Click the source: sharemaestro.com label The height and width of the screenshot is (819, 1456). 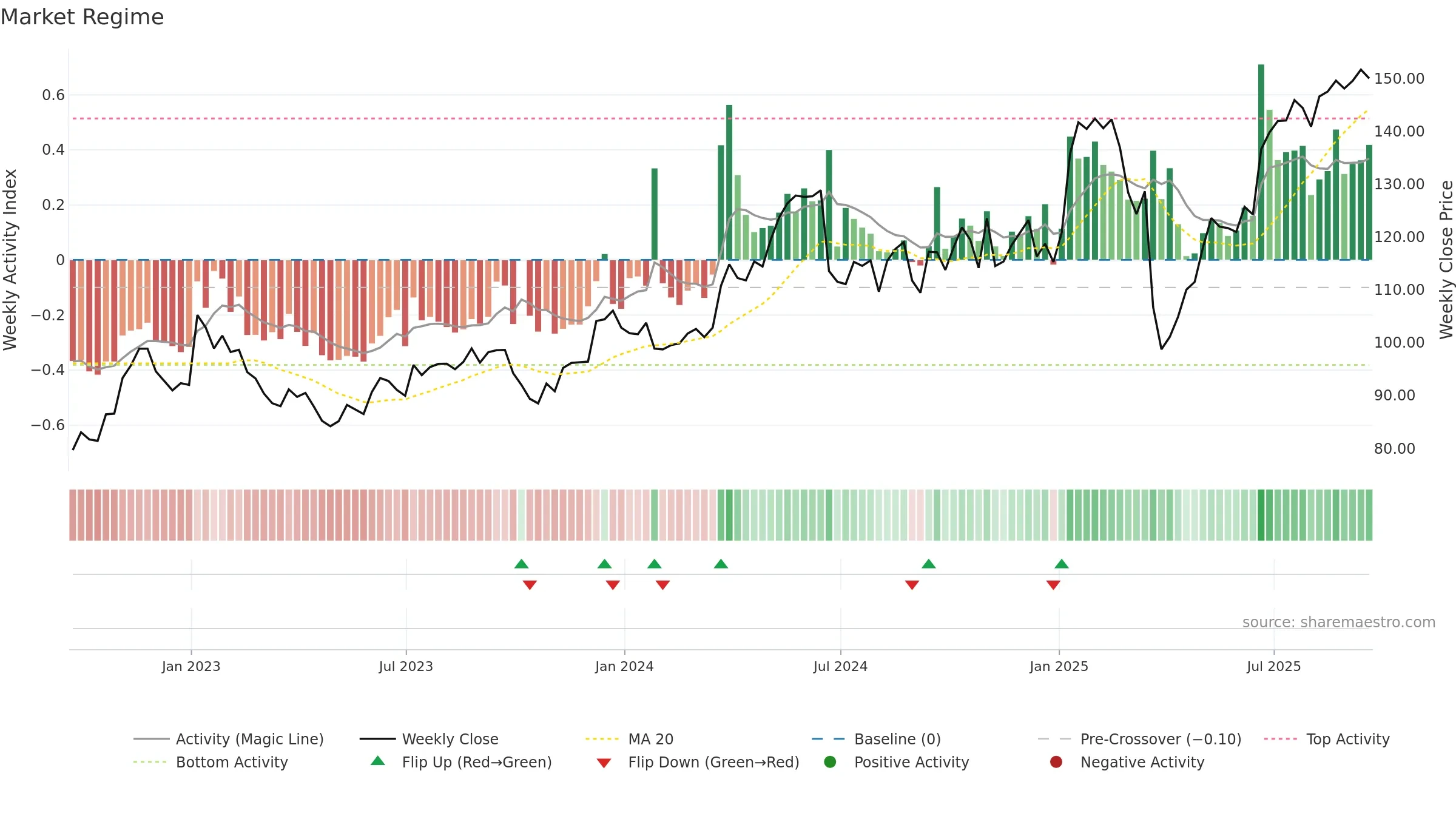pyautogui.click(x=1339, y=622)
